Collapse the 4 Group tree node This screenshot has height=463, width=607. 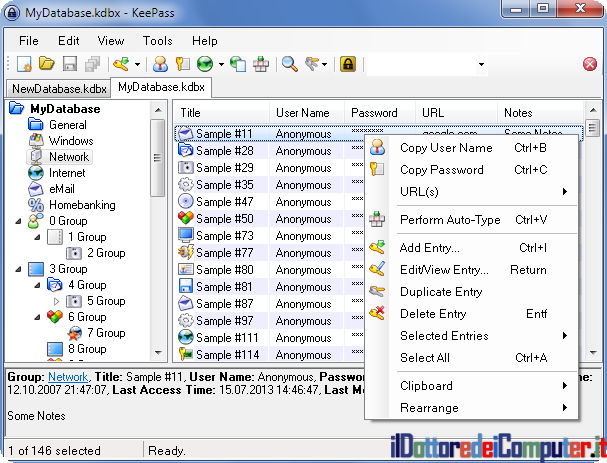pyautogui.click(x=37, y=285)
